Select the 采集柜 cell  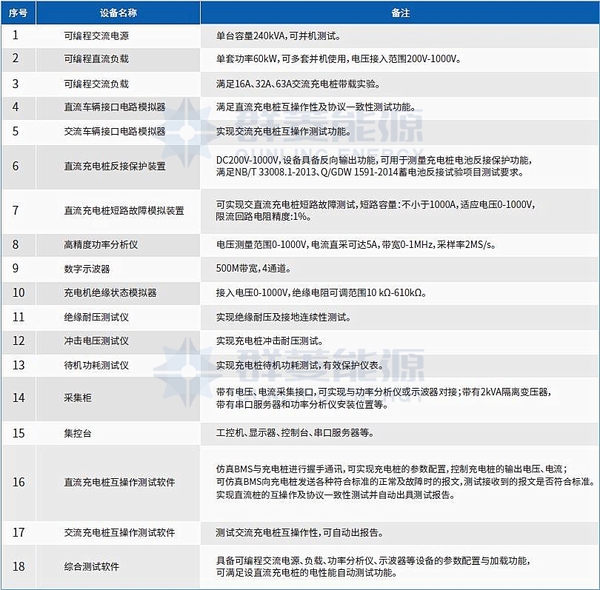[78, 398]
